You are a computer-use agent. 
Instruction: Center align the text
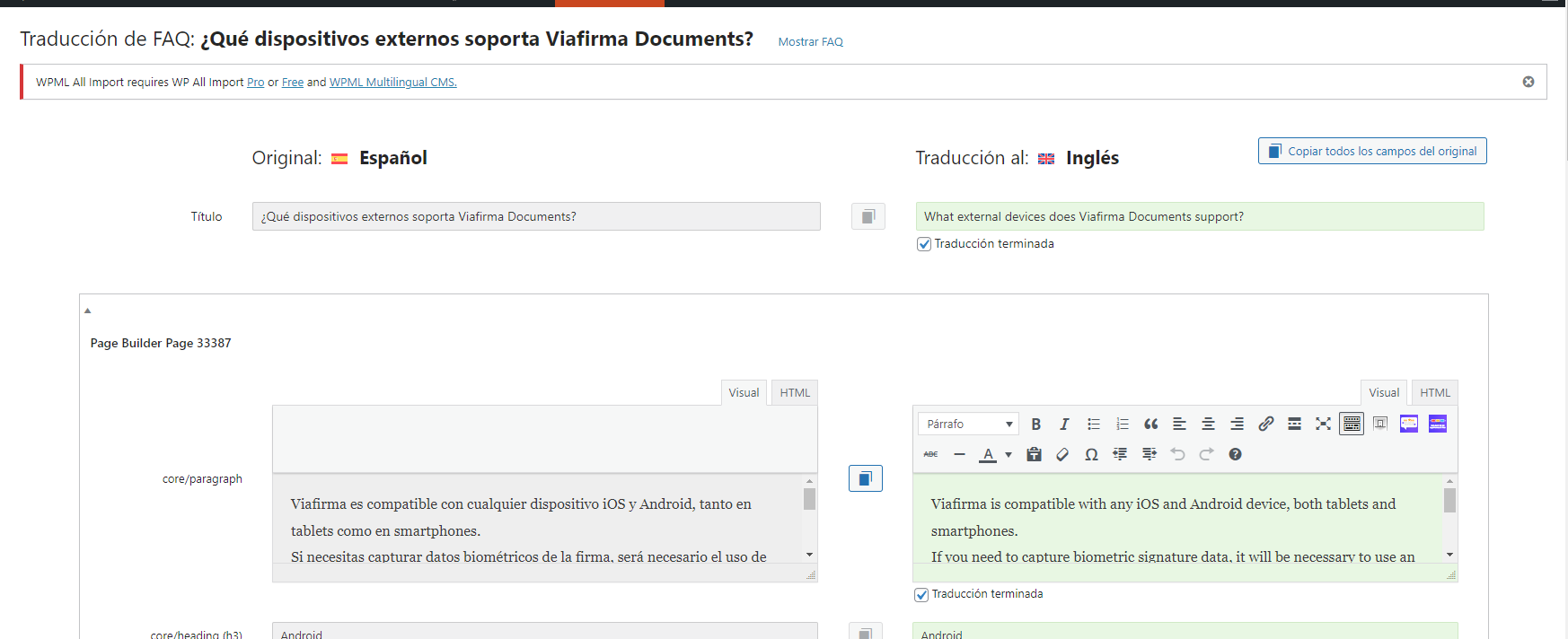pyautogui.click(x=1208, y=425)
